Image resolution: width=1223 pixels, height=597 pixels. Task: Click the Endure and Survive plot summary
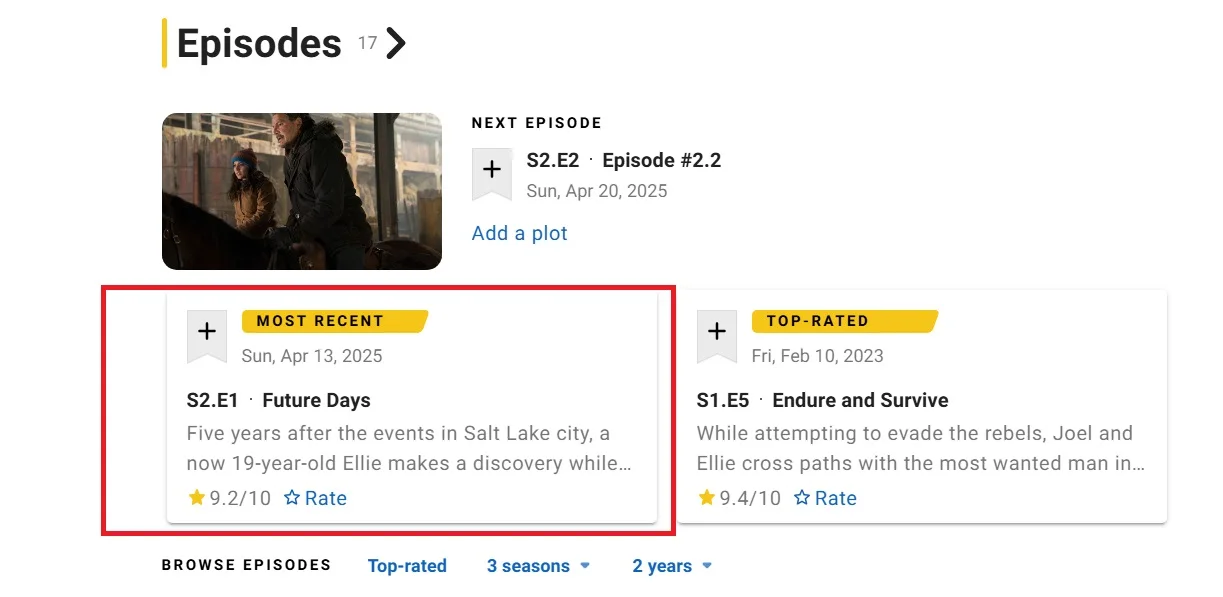pos(918,449)
